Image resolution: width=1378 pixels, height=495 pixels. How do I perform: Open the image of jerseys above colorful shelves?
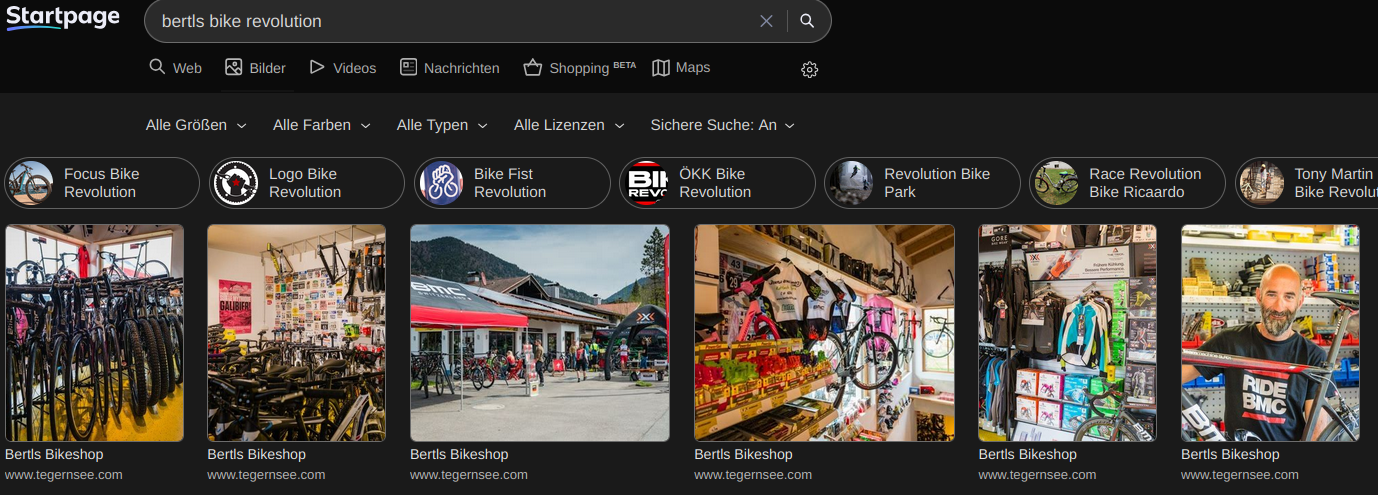824,333
